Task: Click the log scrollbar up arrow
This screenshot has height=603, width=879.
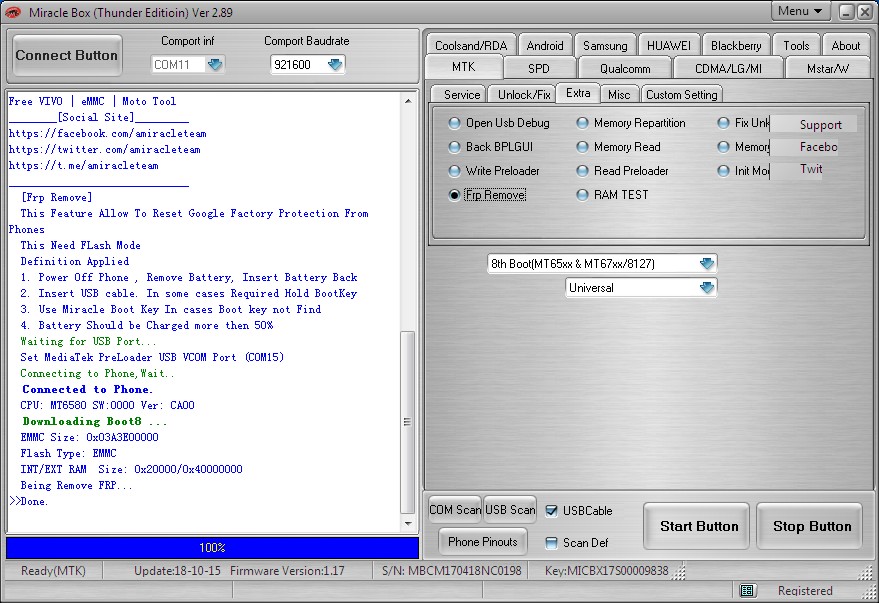Action: point(408,101)
